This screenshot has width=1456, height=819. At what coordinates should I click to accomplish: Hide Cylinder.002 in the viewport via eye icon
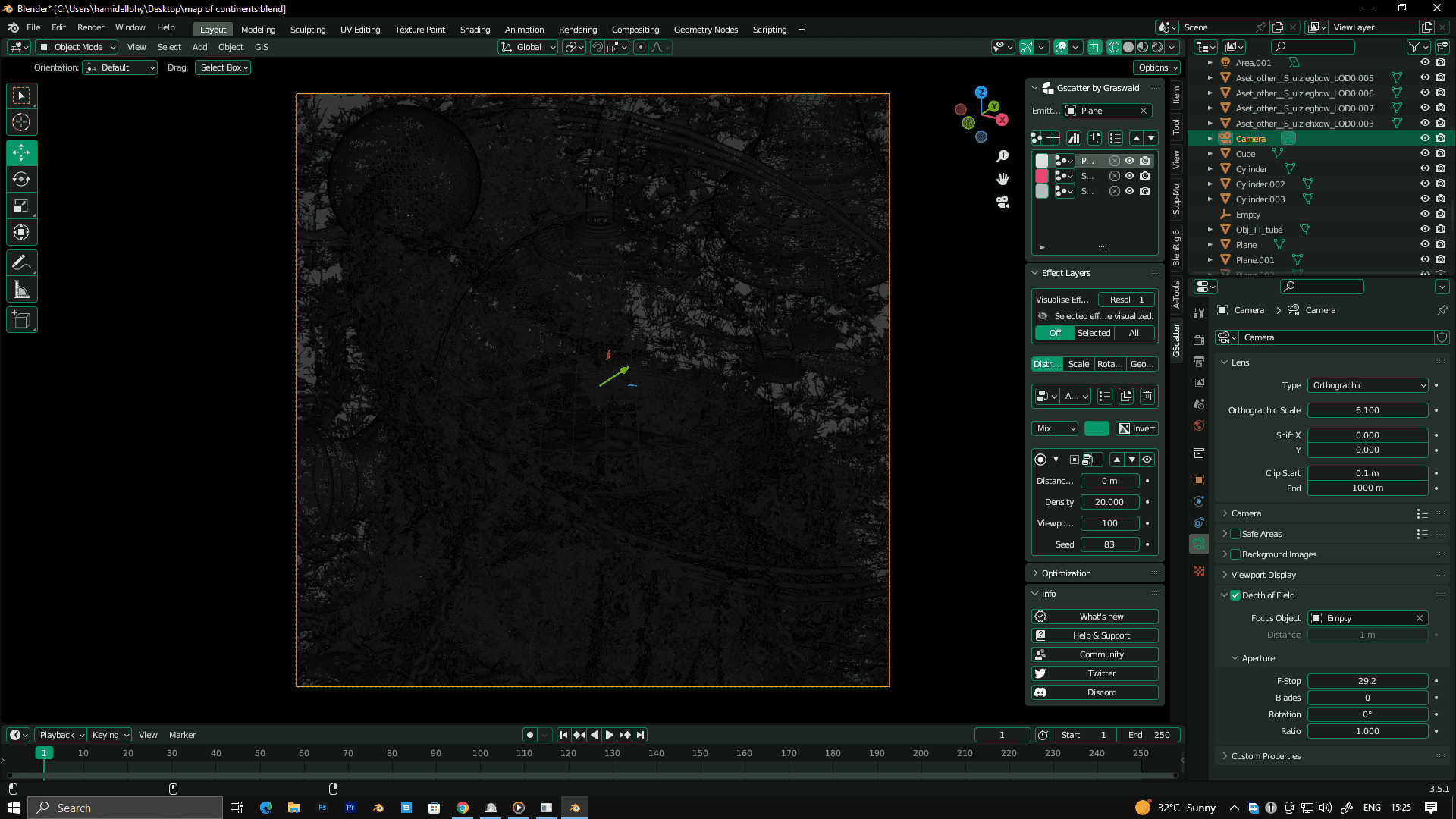coord(1425,184)
